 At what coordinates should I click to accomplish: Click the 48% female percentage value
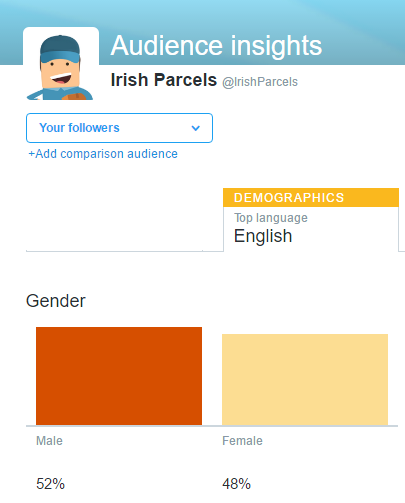236,484
